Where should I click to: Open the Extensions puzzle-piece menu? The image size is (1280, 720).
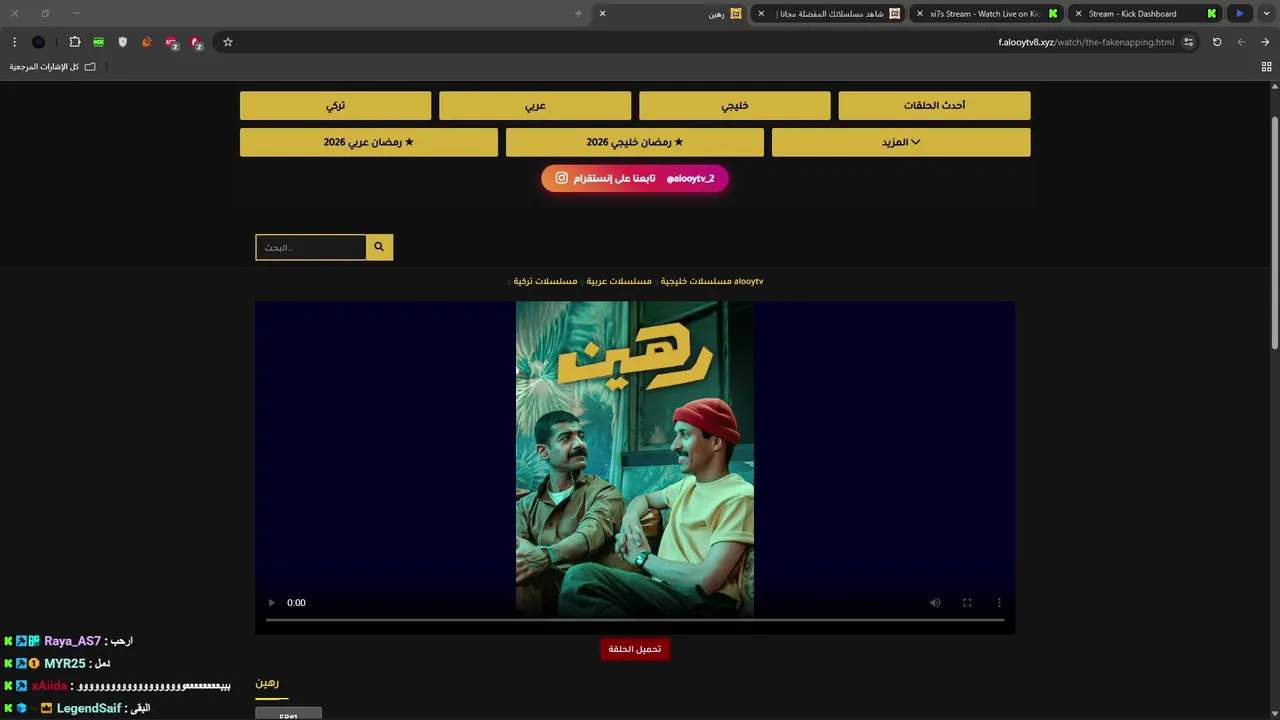[x=74, y=42]
